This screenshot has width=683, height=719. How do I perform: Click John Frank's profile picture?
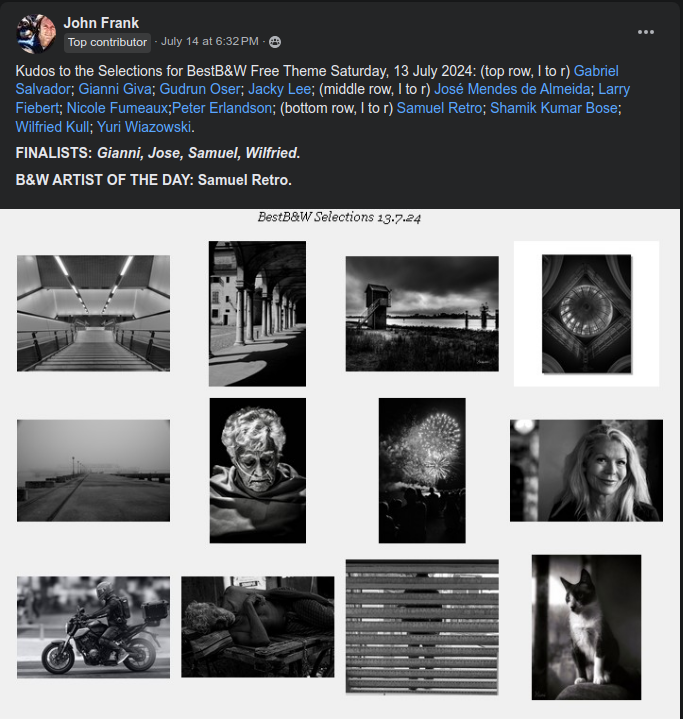pyautogui.click(x=35, y=33)
